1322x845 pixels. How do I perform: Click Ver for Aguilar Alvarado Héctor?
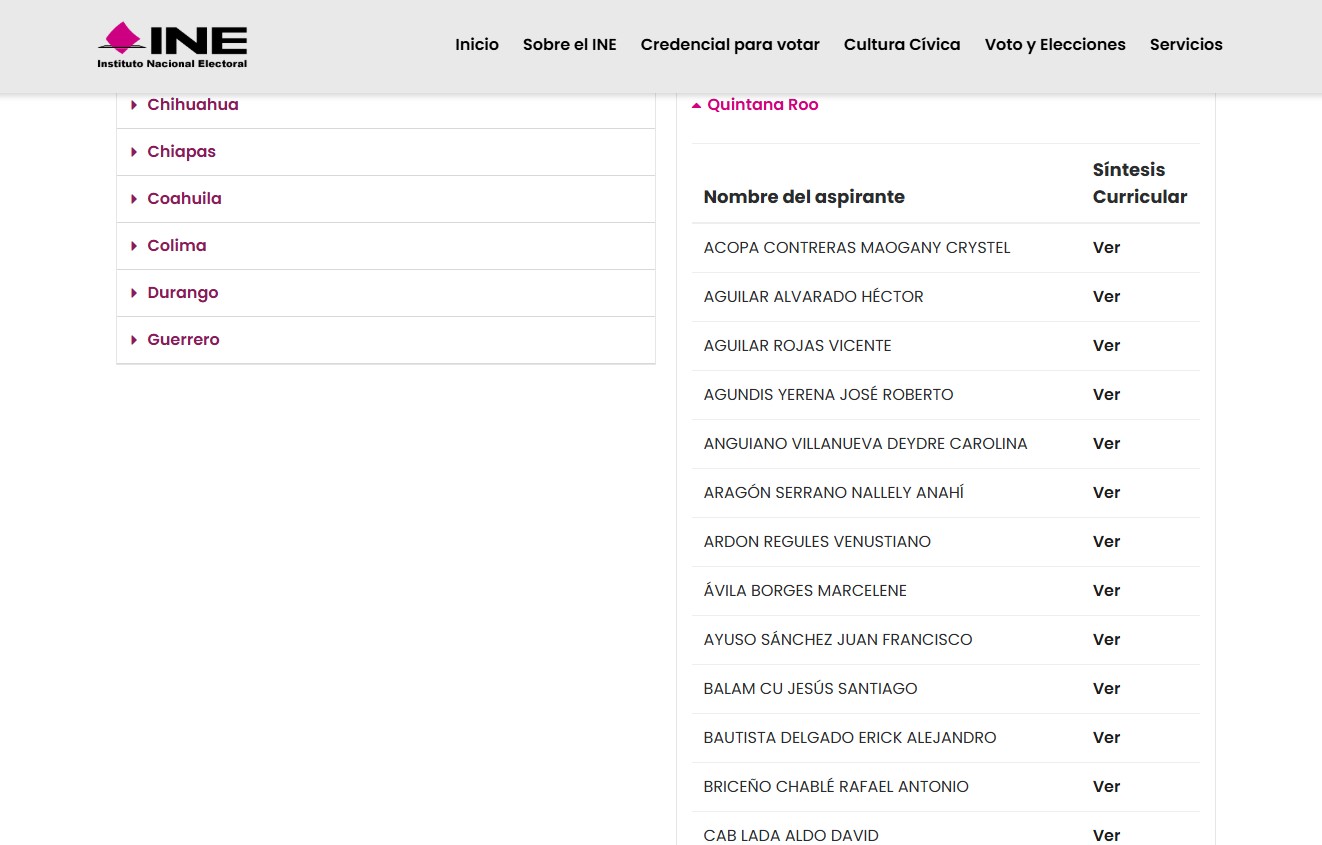pyautogui.click(x=1106, y=297)
